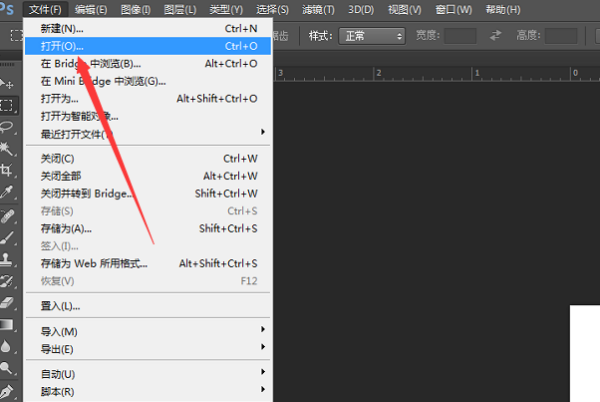
Task: Choose 关闭(C) menu entry
Action: pos(148,158)
